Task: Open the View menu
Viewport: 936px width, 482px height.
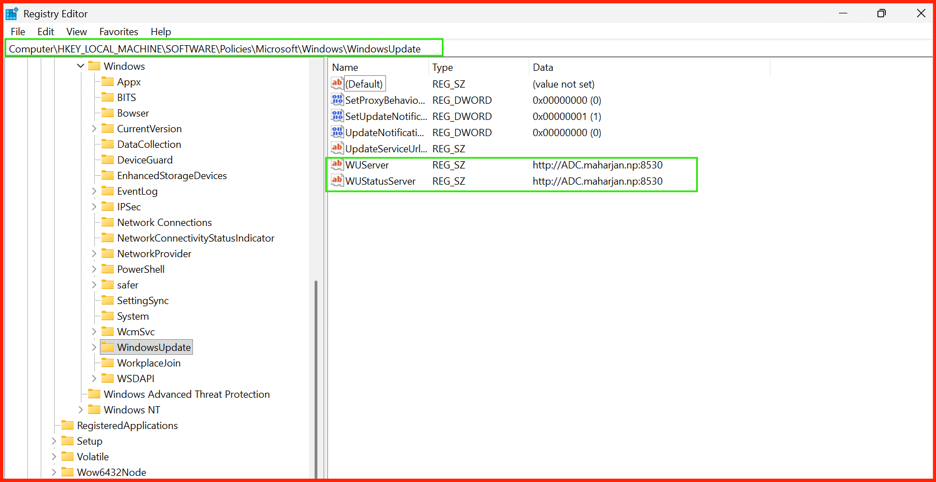Action: point(76,32)
